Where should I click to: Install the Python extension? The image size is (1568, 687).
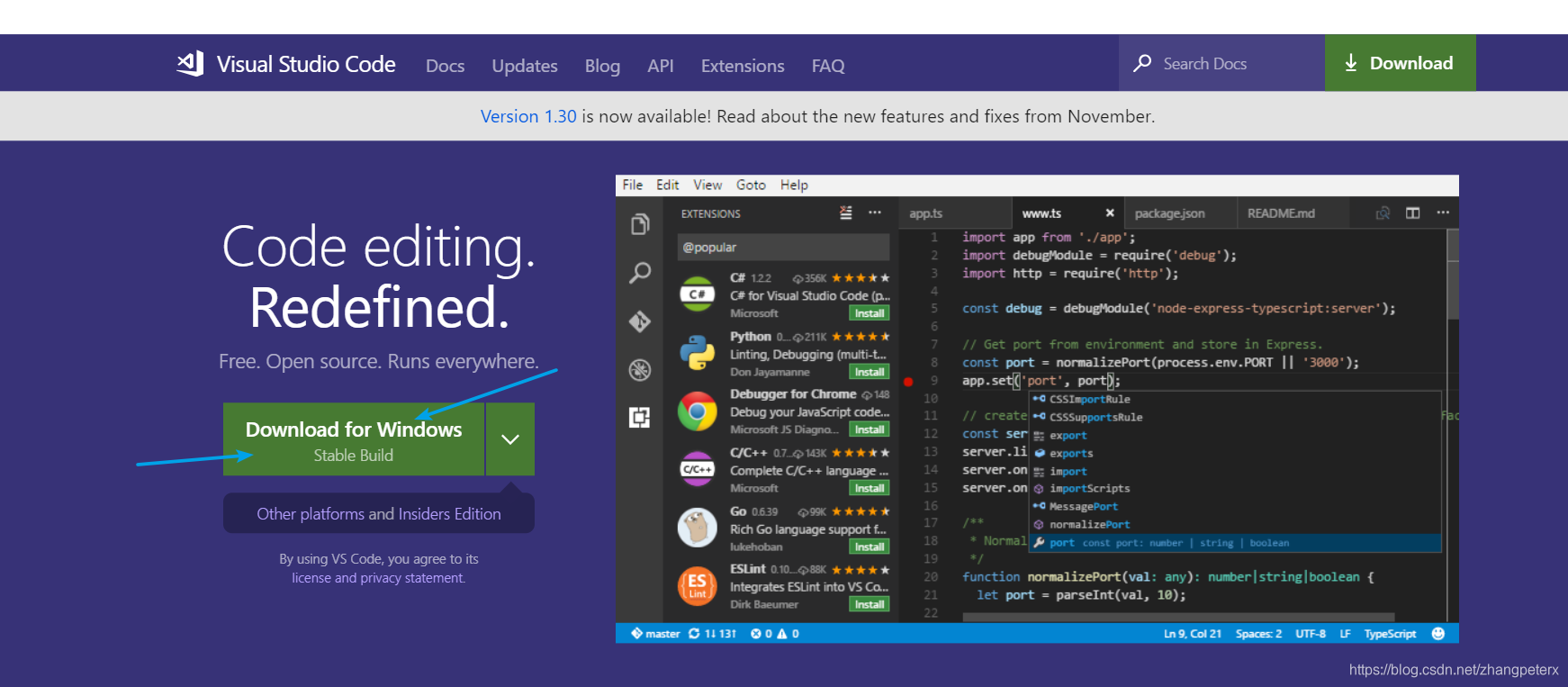click(x=870, y=372)
